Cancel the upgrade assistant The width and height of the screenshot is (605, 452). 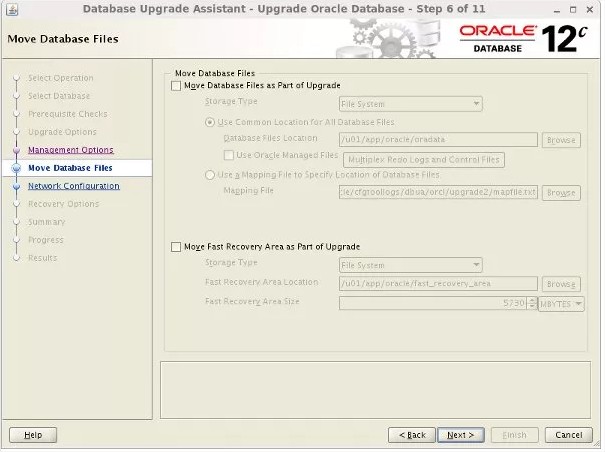pos(569,435)
